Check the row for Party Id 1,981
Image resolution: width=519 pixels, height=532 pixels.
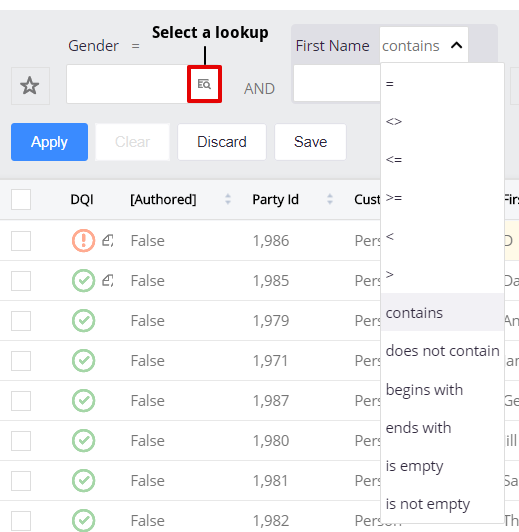tap(21, 481)
